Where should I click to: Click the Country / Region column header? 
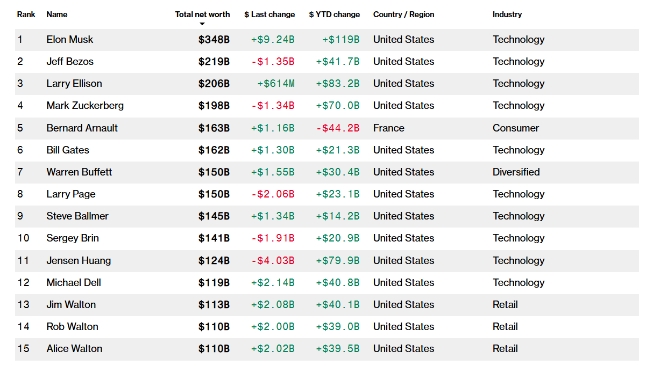[404, 14]
